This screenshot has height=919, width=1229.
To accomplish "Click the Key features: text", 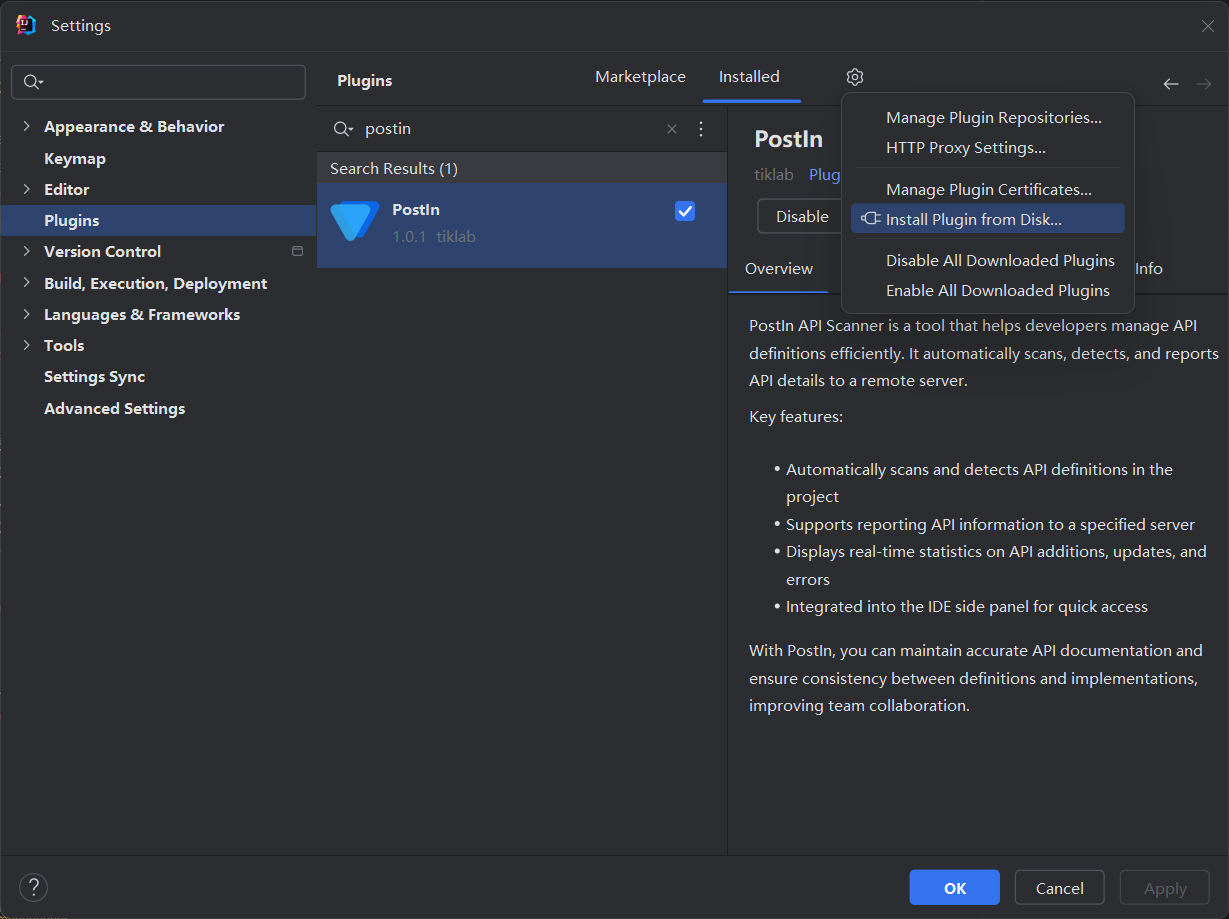I will 796,416.
